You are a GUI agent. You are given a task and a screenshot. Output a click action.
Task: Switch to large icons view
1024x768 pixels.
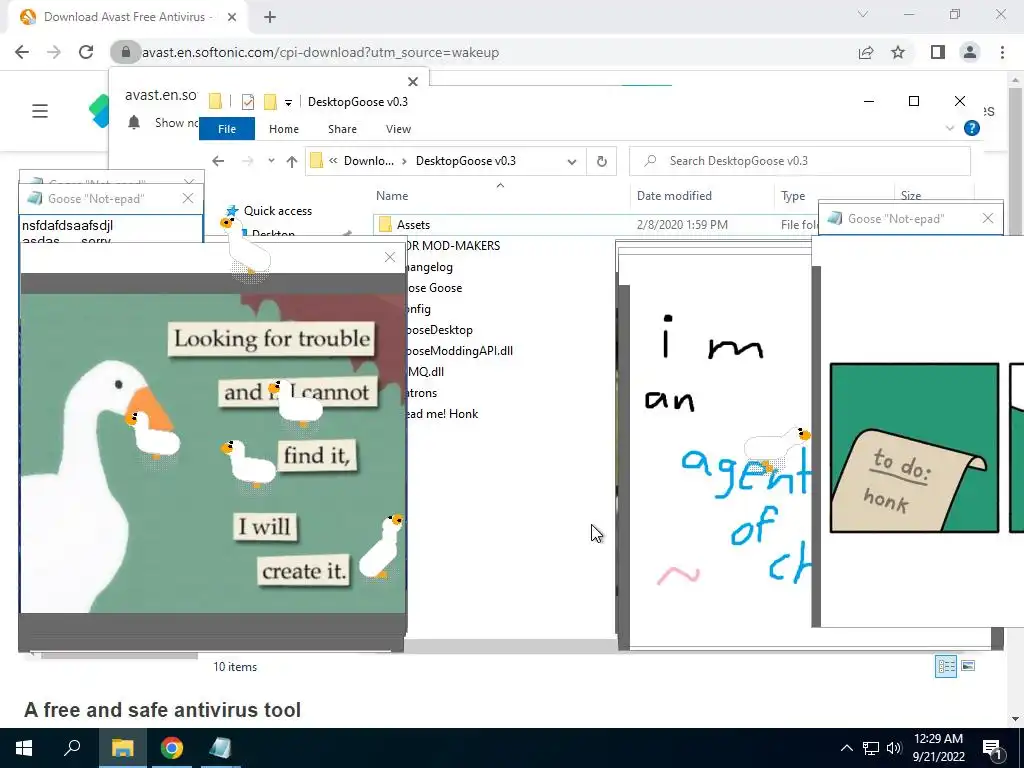[968, 666]
